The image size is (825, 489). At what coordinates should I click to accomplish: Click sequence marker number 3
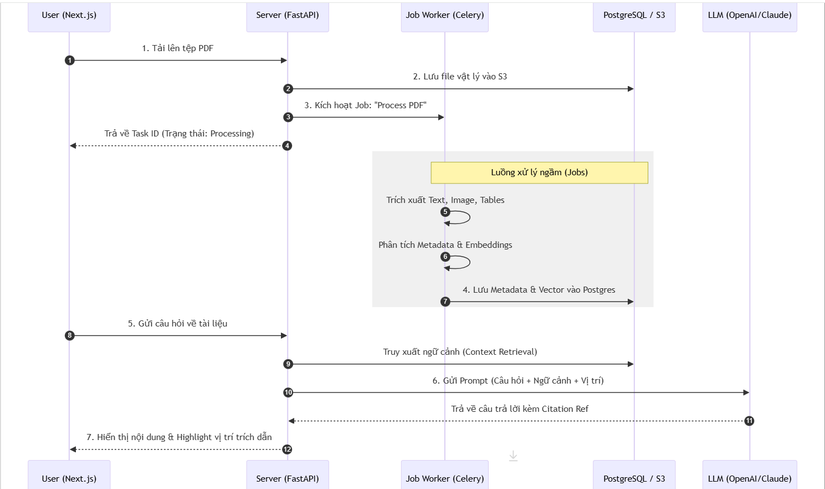pos(288,118)
